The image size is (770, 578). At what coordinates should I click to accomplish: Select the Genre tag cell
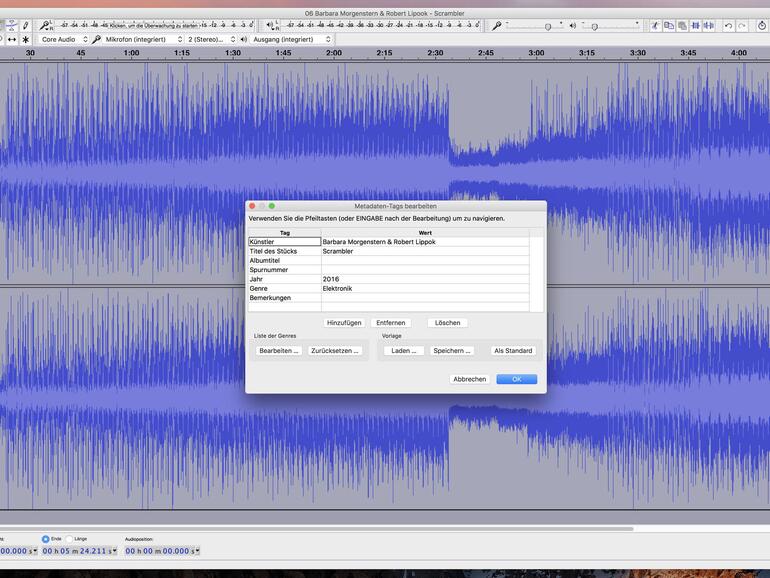click(x=285, y=288)
